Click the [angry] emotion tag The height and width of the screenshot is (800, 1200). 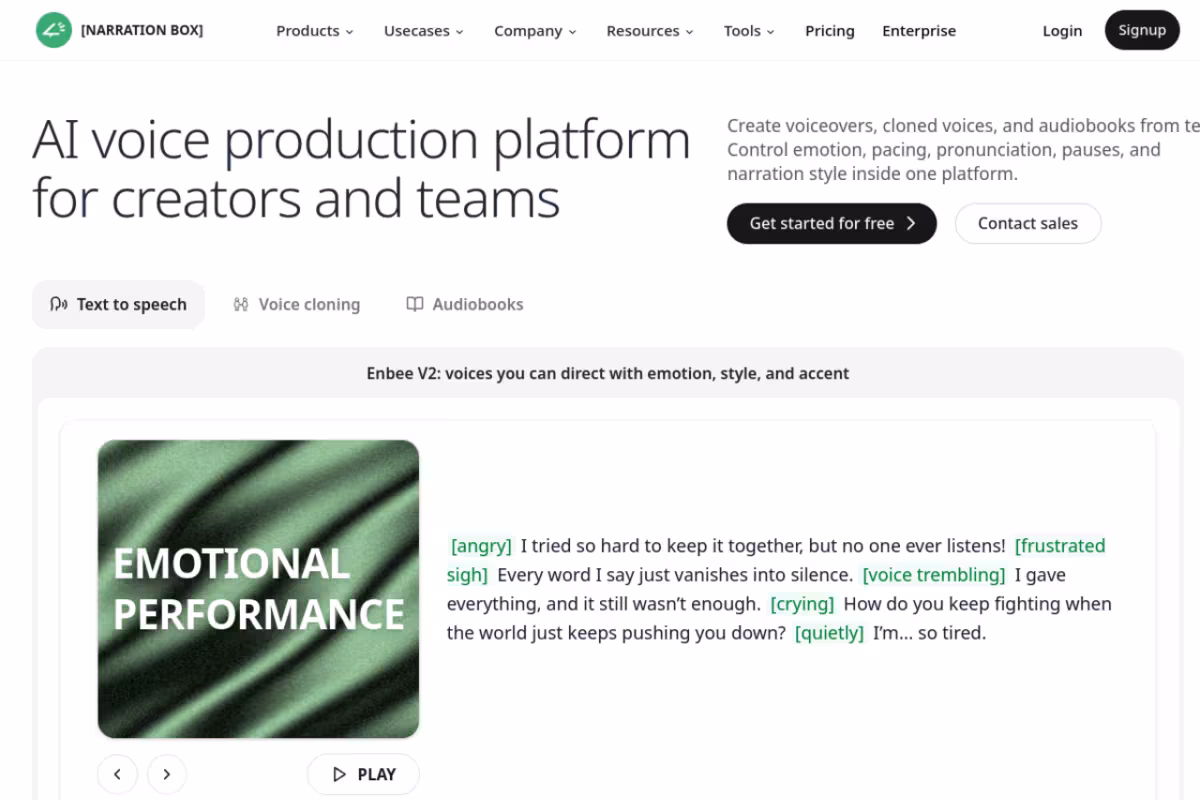[x=481, y=546]
